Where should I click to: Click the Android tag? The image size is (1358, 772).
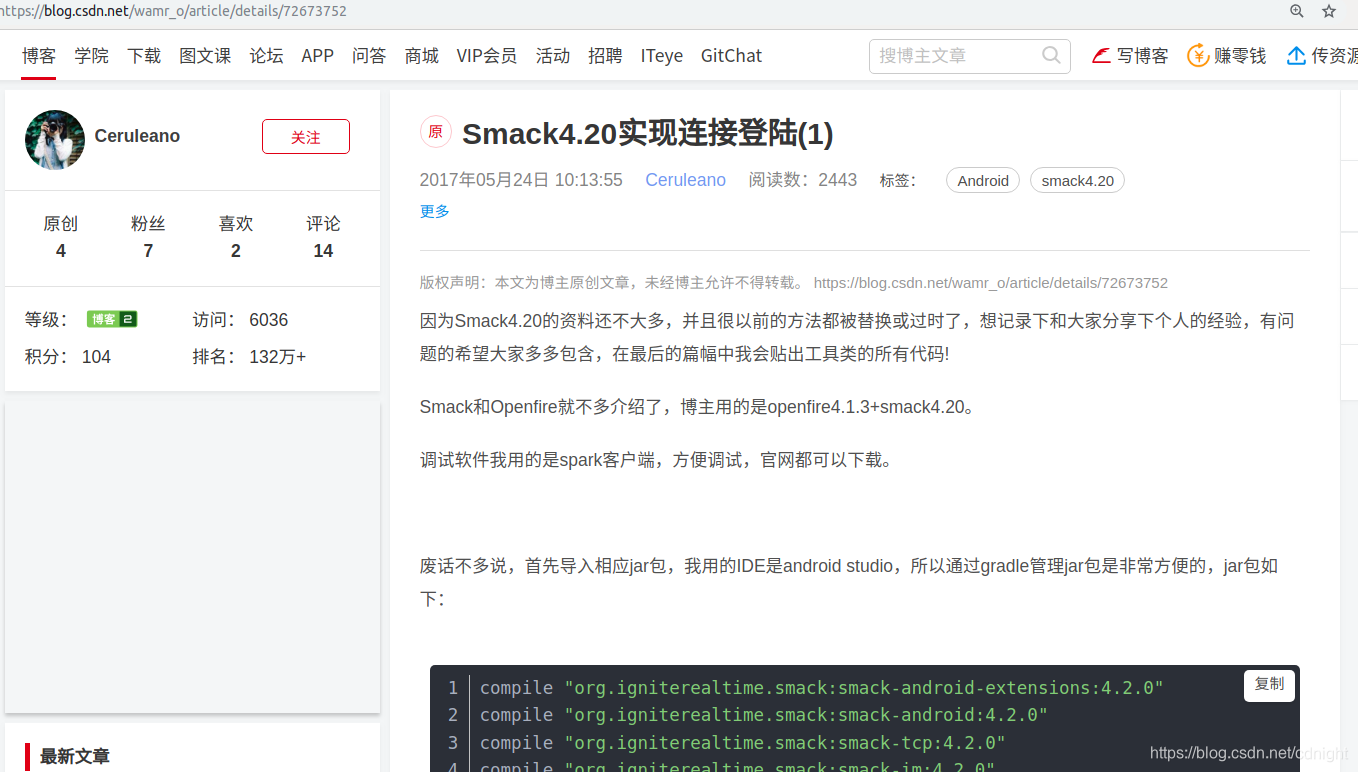click(983, 180)
